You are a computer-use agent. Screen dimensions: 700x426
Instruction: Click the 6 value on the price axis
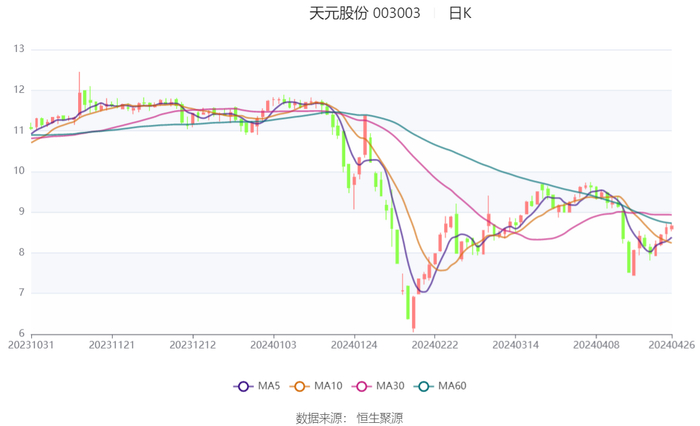22,334
